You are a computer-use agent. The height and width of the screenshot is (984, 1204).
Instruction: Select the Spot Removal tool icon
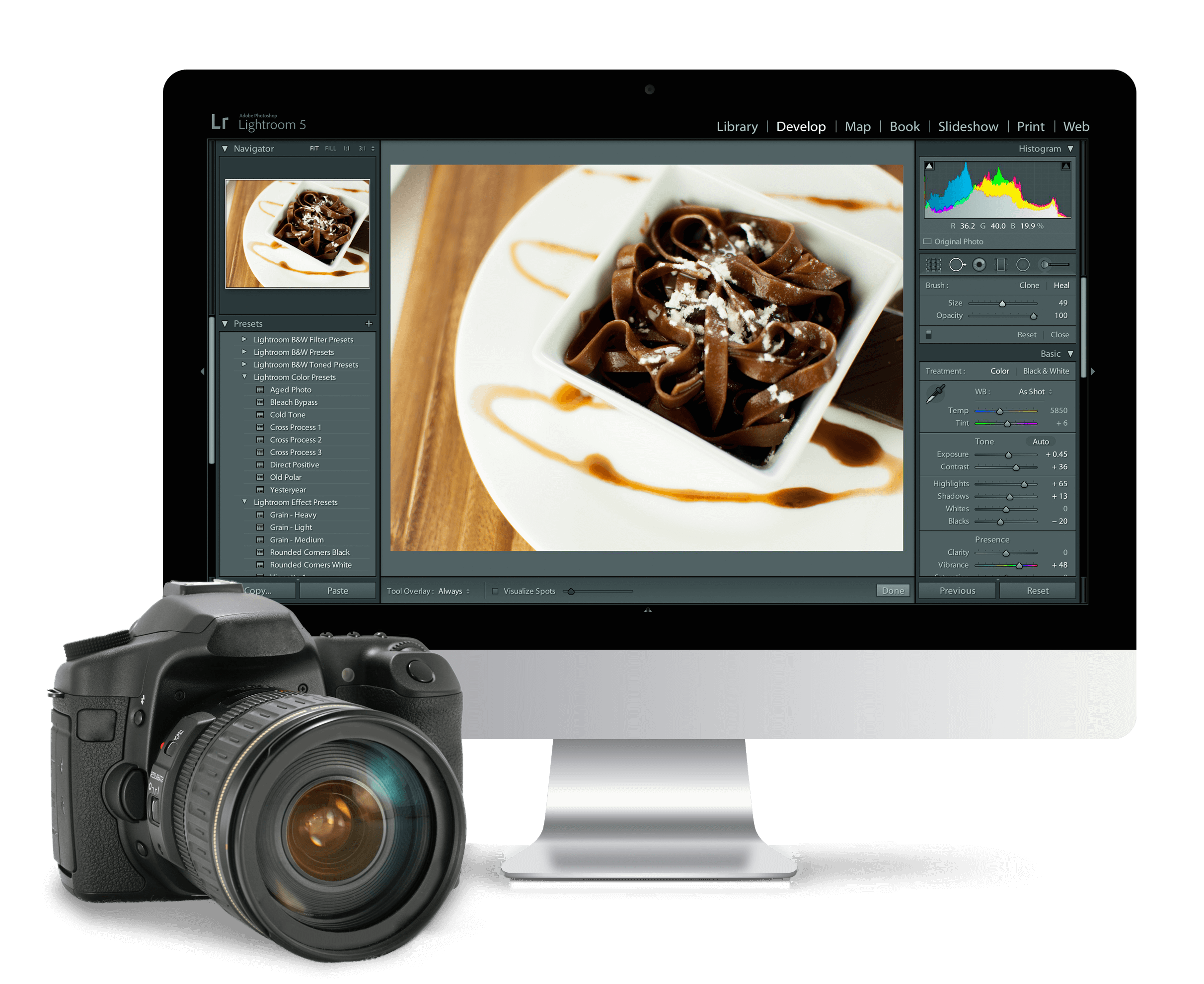(x=958, y=265)
